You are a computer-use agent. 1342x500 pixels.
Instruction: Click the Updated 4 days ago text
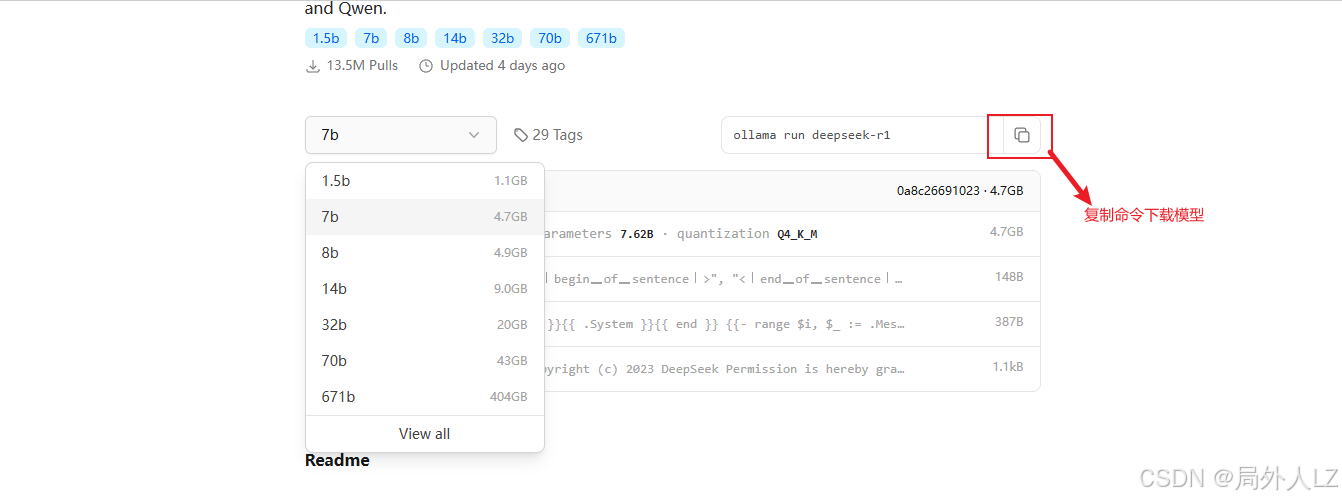click(x=502, y=66)
